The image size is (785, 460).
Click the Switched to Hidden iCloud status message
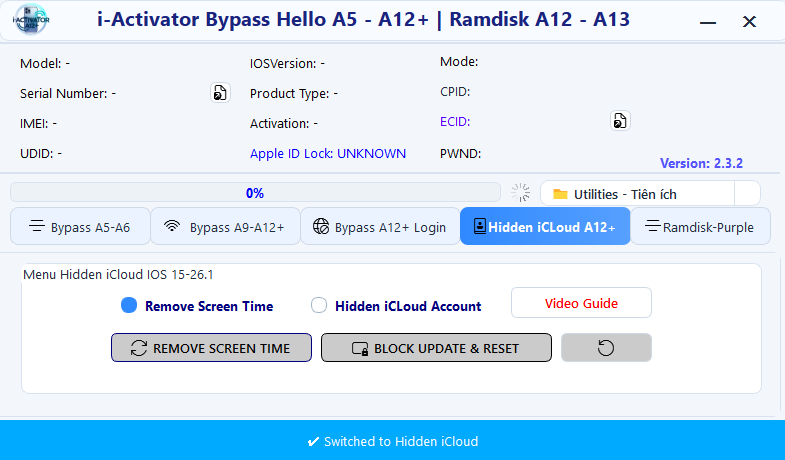[x=392, y=441]
